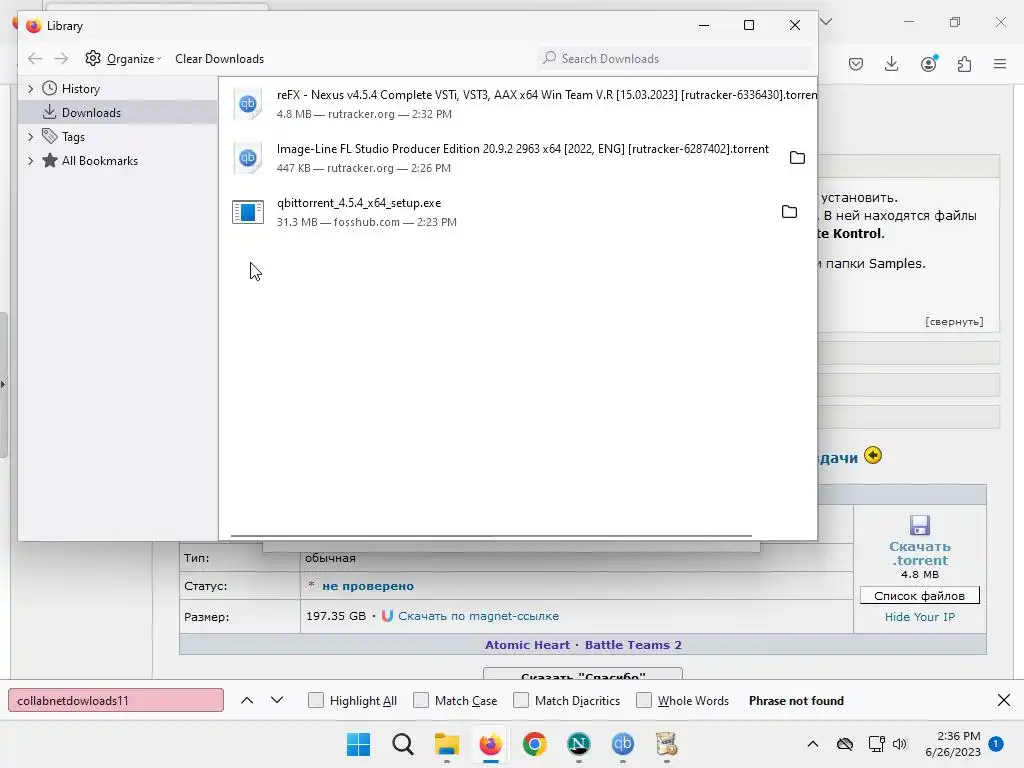Click Список файлов button
Viewport: 1024px width, 768px height.
click(x=920, y=596)
